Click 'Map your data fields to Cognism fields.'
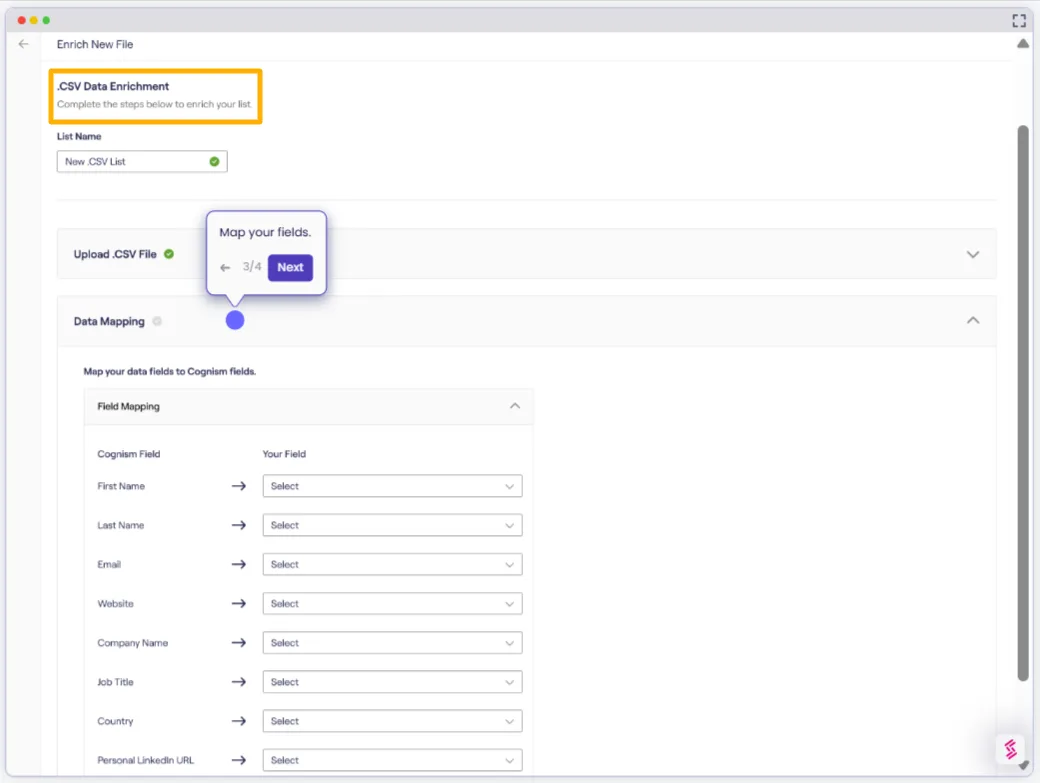 pos(170,371)
